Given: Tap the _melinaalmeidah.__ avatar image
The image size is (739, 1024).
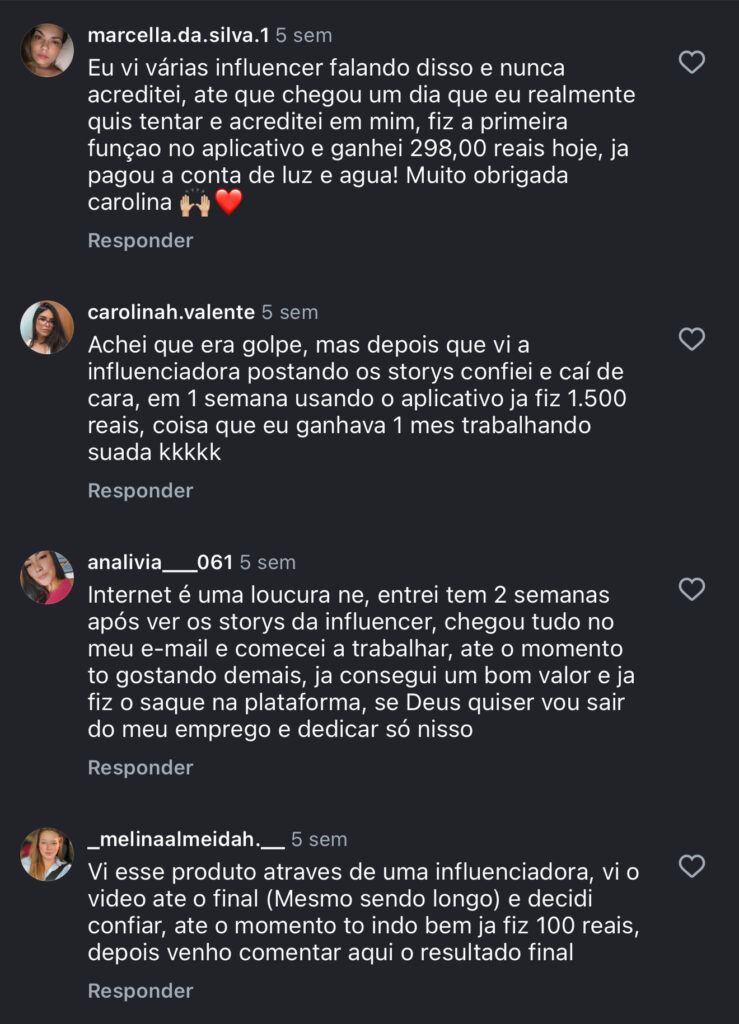Looking at the screenshot, I should (47, 854).
